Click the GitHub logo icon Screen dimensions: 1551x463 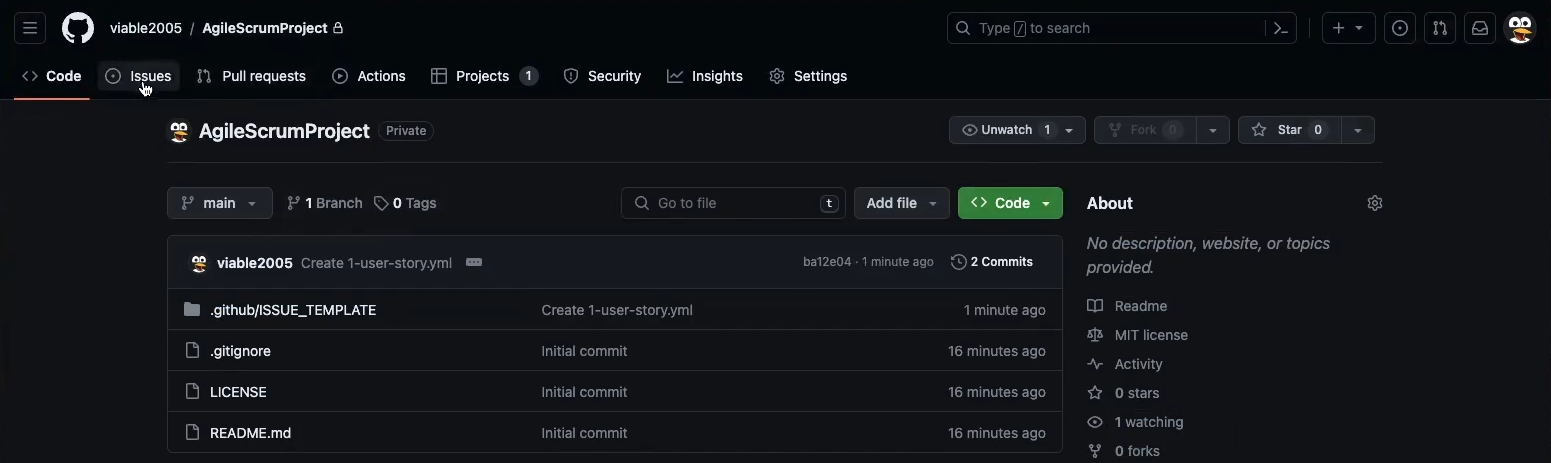[x=78, y=28]
